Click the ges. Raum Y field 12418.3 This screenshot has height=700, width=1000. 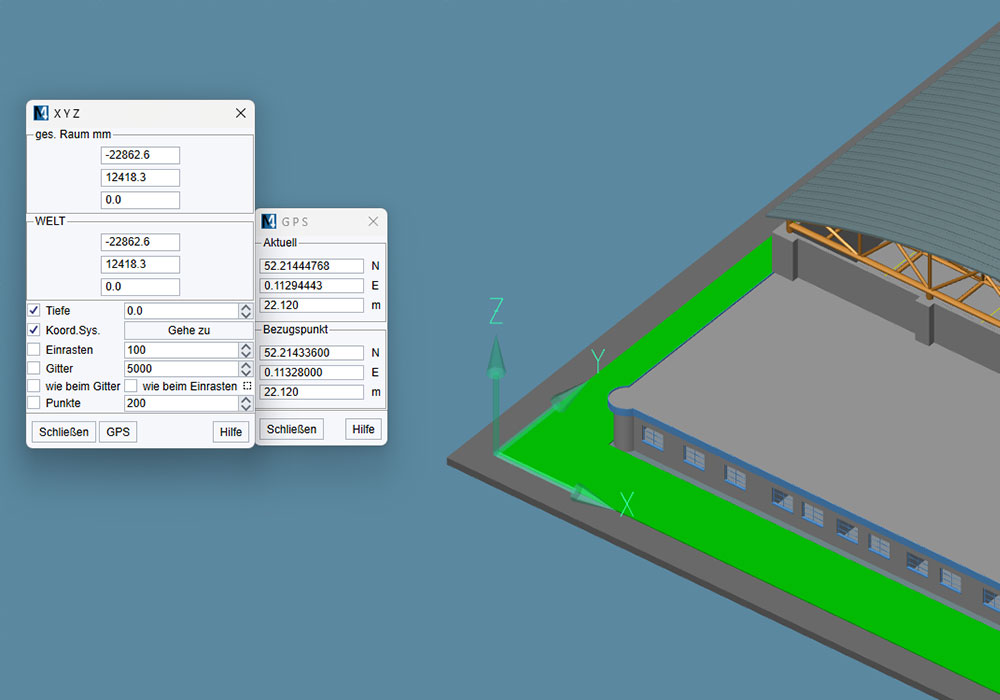[140, 177]
